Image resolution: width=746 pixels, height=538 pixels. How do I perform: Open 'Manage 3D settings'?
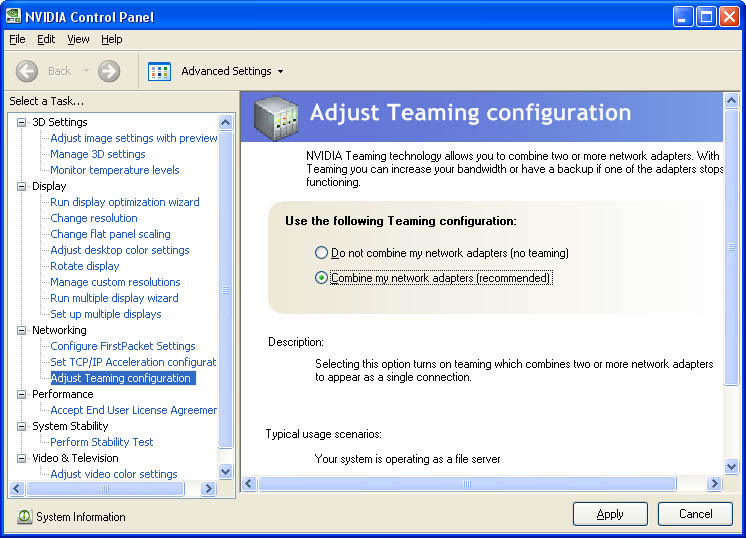(x=98, y=154)
